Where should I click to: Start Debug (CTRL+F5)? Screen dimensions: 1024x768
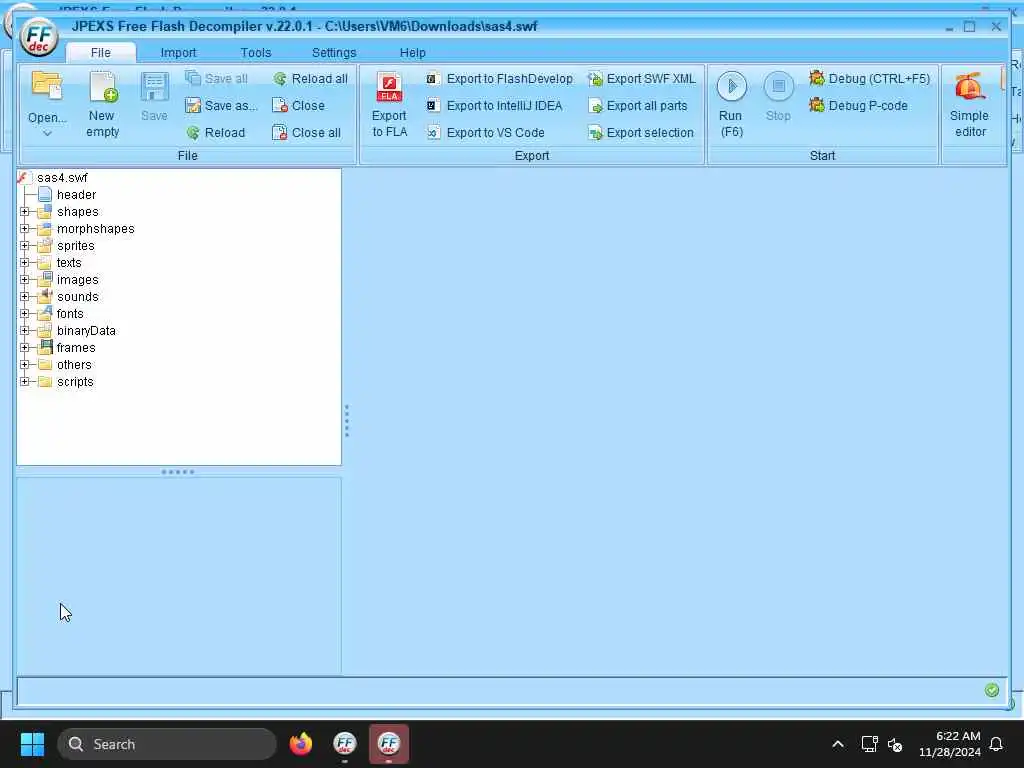point(869,78)
